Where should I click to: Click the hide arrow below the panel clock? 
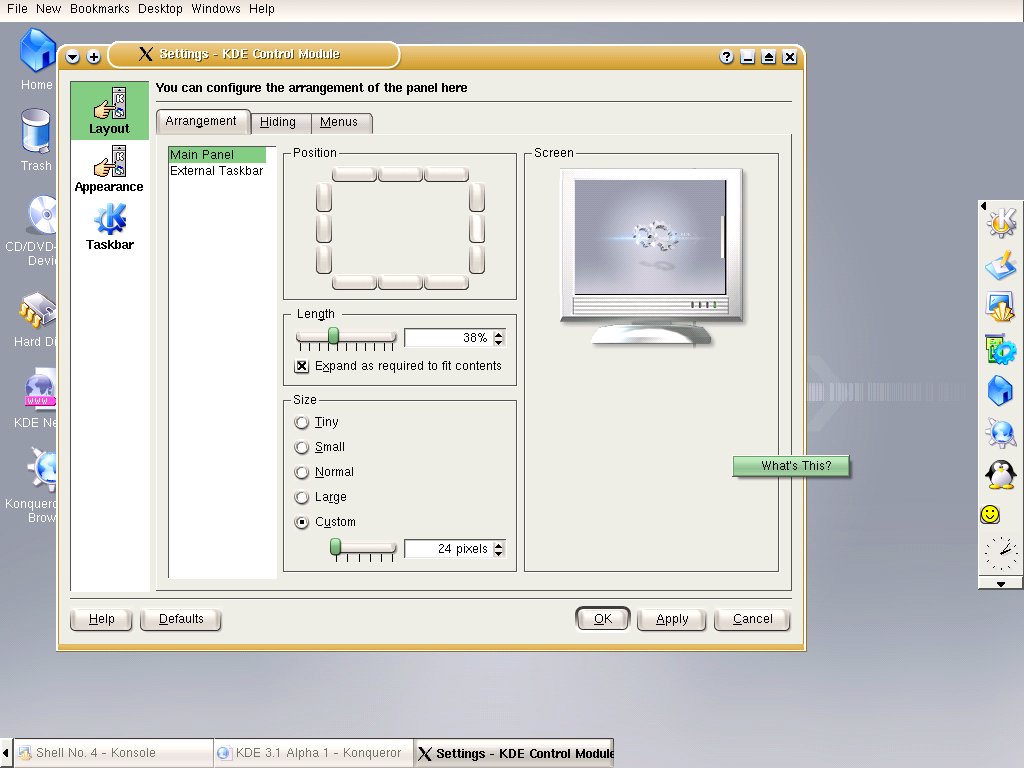pyautogui.click(x=1000, y=584)
